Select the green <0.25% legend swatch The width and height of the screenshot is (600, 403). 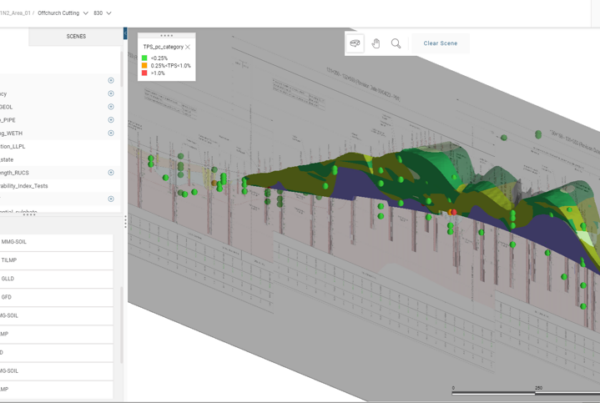click(x=145, y=58)
